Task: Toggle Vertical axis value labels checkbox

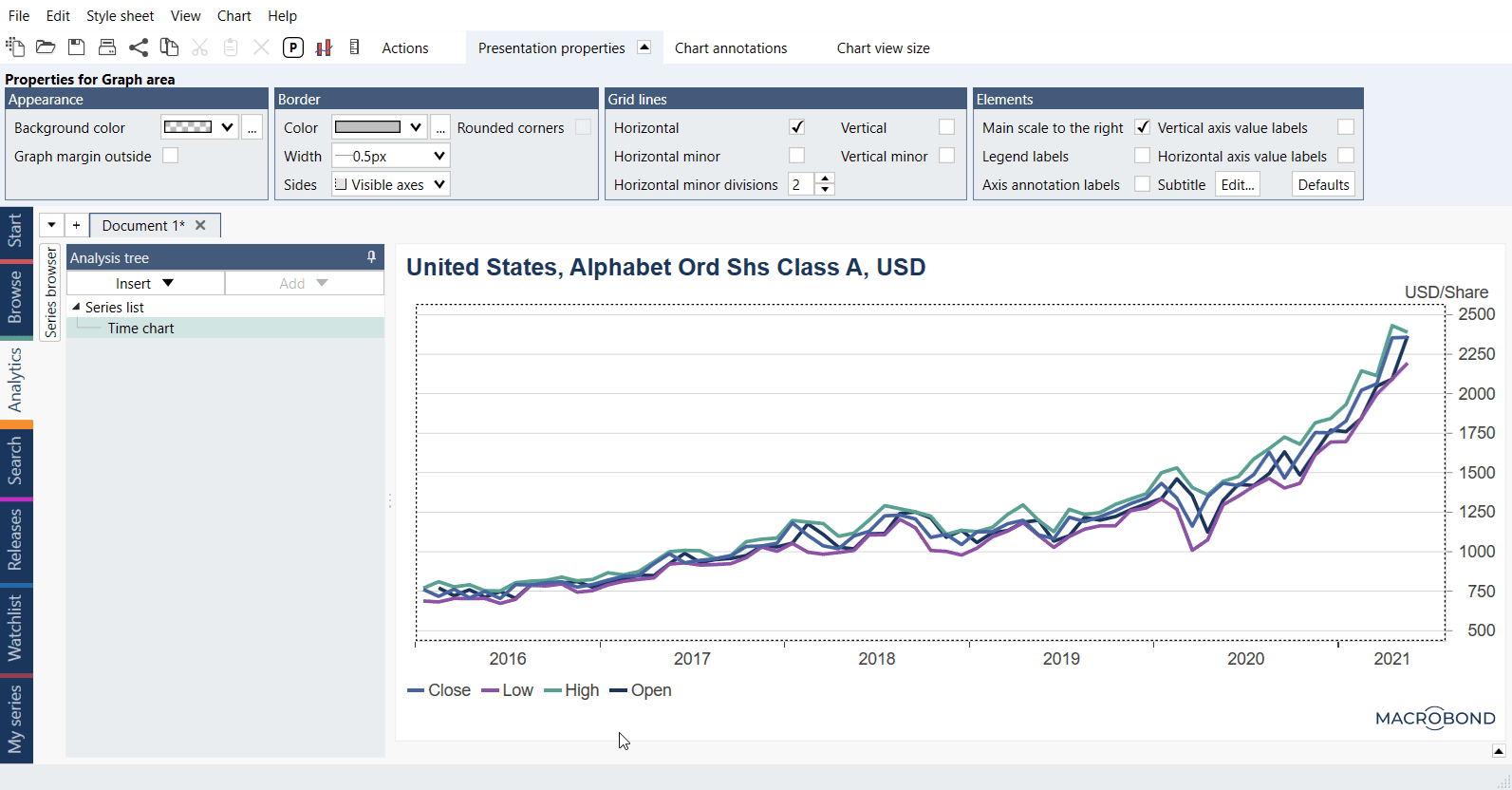Action: pos(1346,127)
